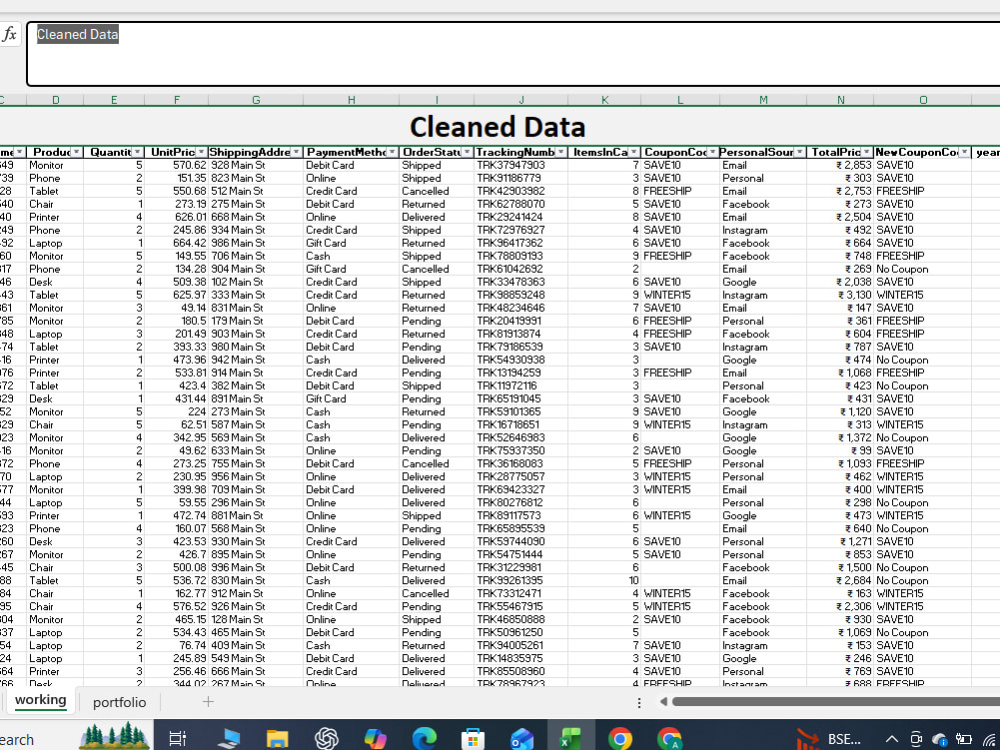This screenshot has width=1000, height=750.
Task: Open File Explorer from taskbar
Action: pos(277,739)
